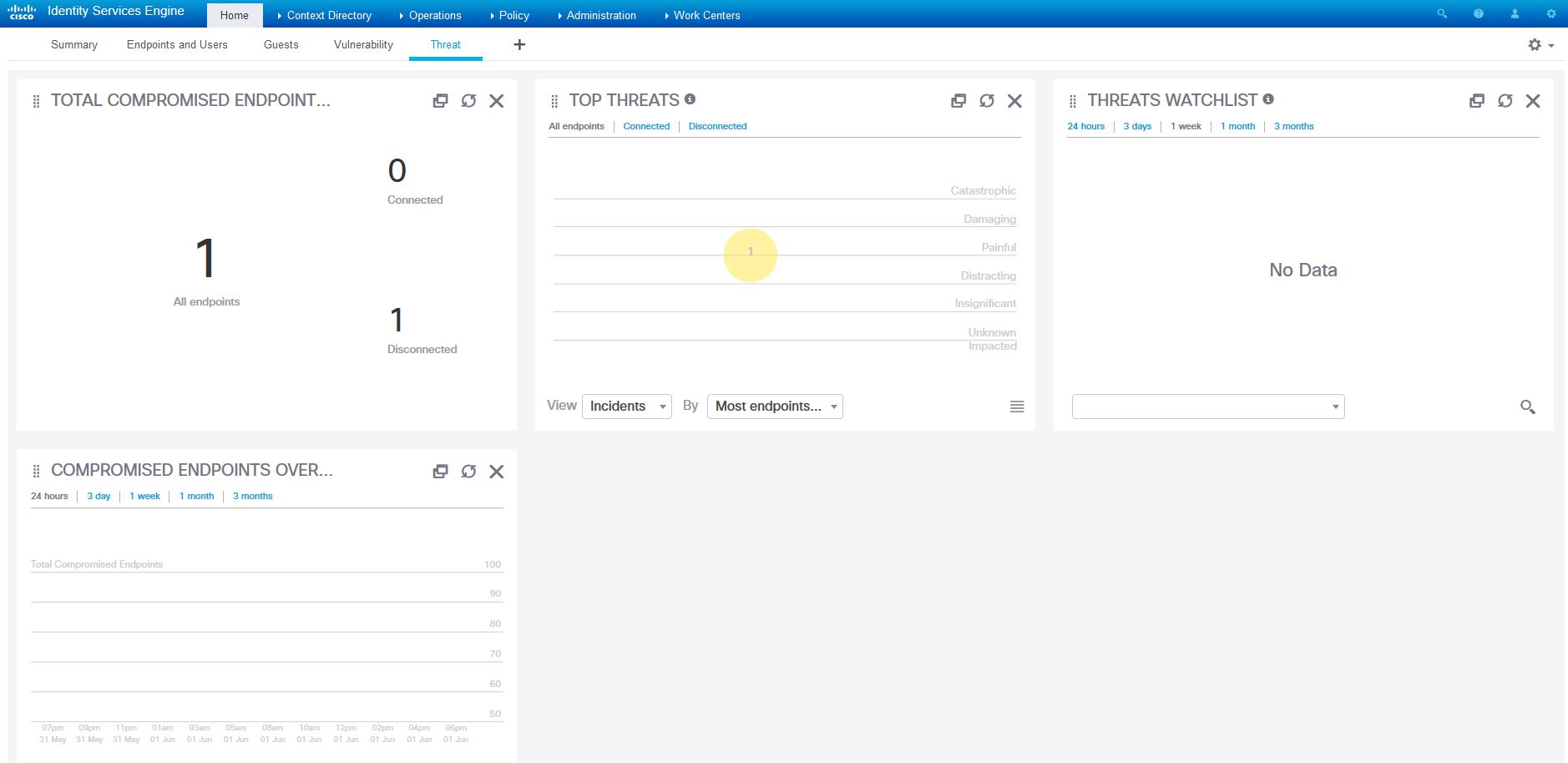Set Threats Watchlist range to 1 month
Viewport: 1568px width, 763px height.
tap(1237, 126)
